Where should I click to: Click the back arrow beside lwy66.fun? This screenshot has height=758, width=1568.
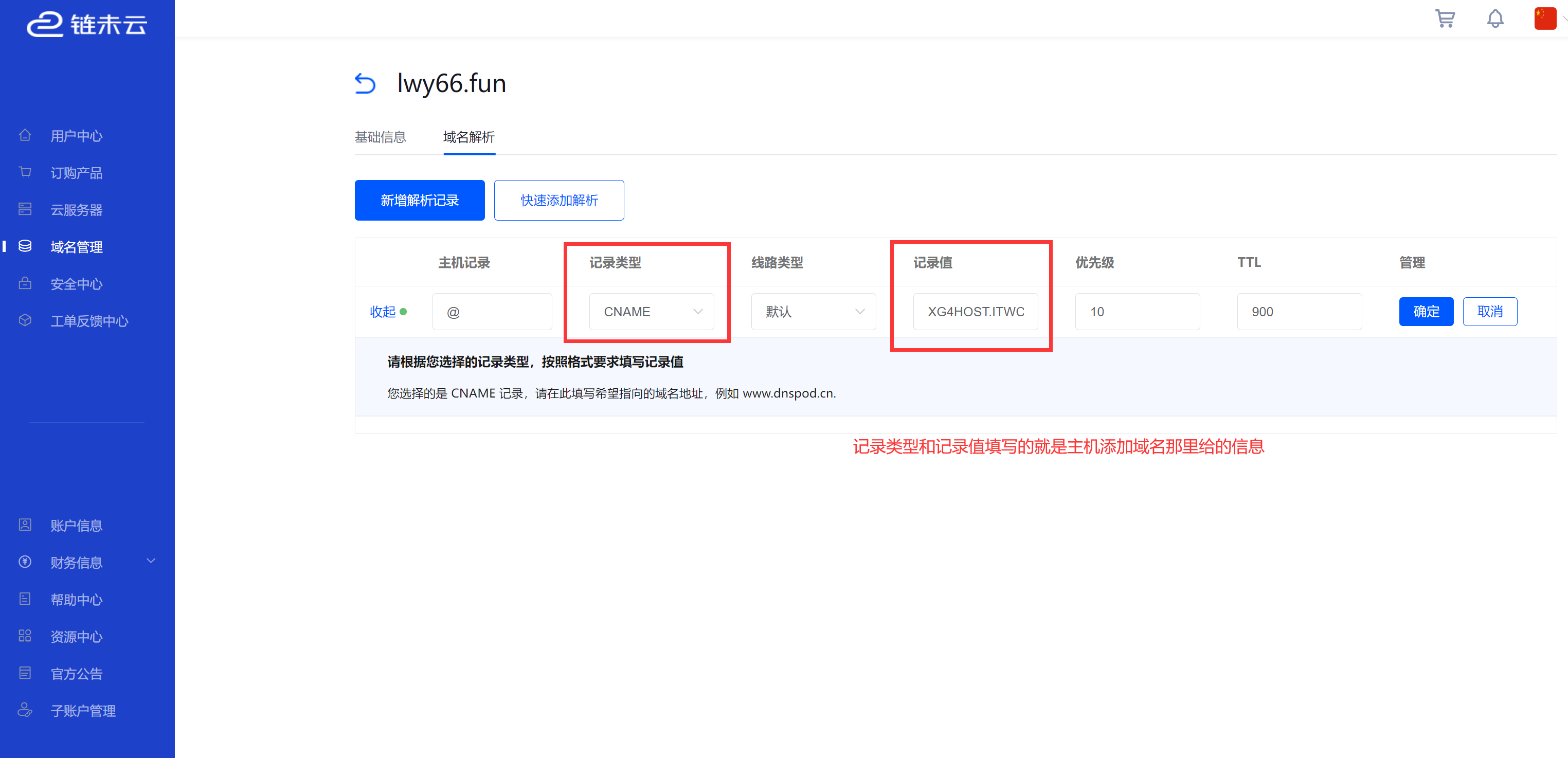[x=365, y=83]
